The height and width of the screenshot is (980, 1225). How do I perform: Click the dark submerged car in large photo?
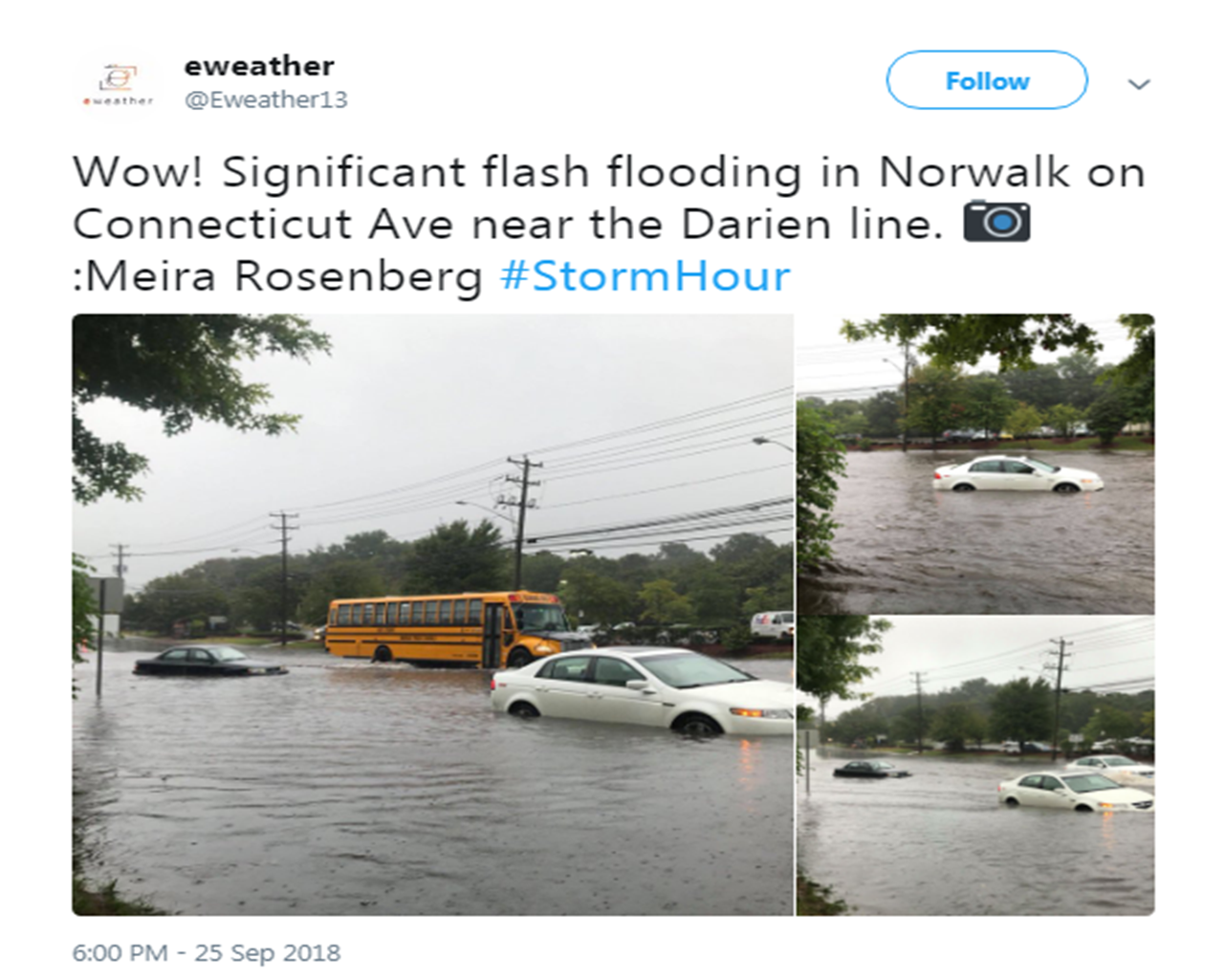tap(209, 661)
